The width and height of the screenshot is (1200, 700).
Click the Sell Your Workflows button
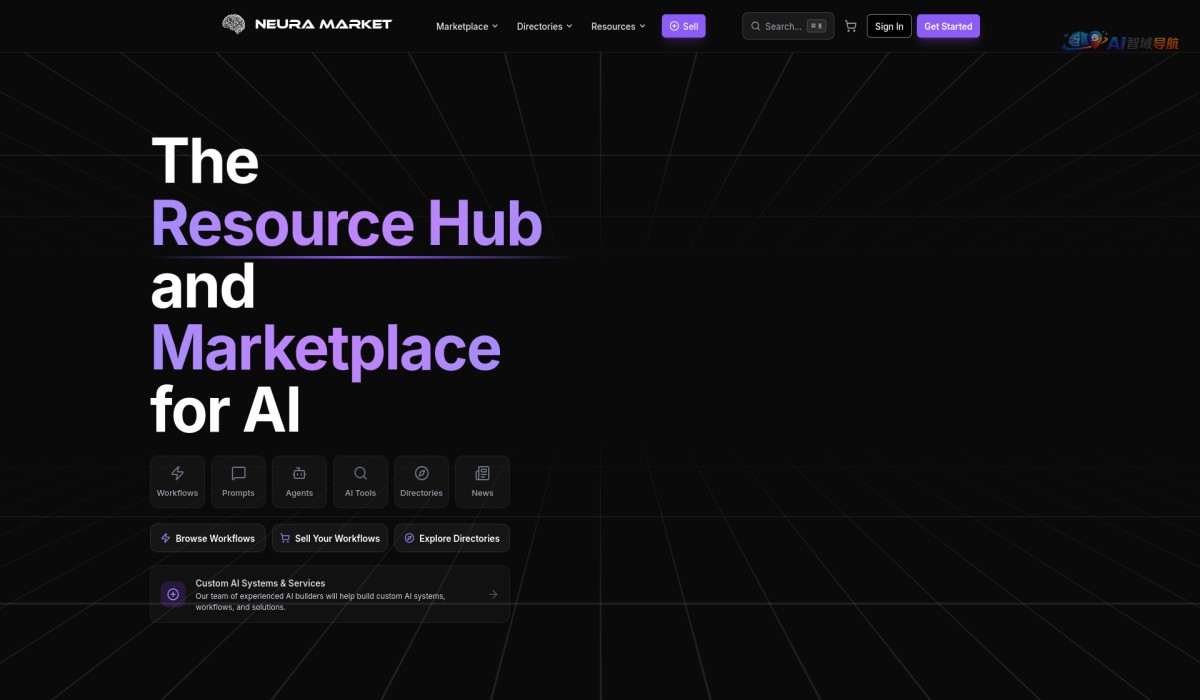pos(330,538)
